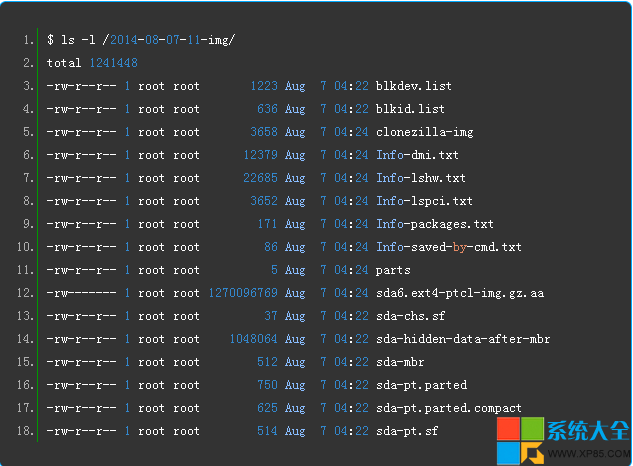Image resolution: width=633 pixels, height=466 pixels.
Task: Click the Info-dmi.txt filename
Action: [x=417, y=155]
